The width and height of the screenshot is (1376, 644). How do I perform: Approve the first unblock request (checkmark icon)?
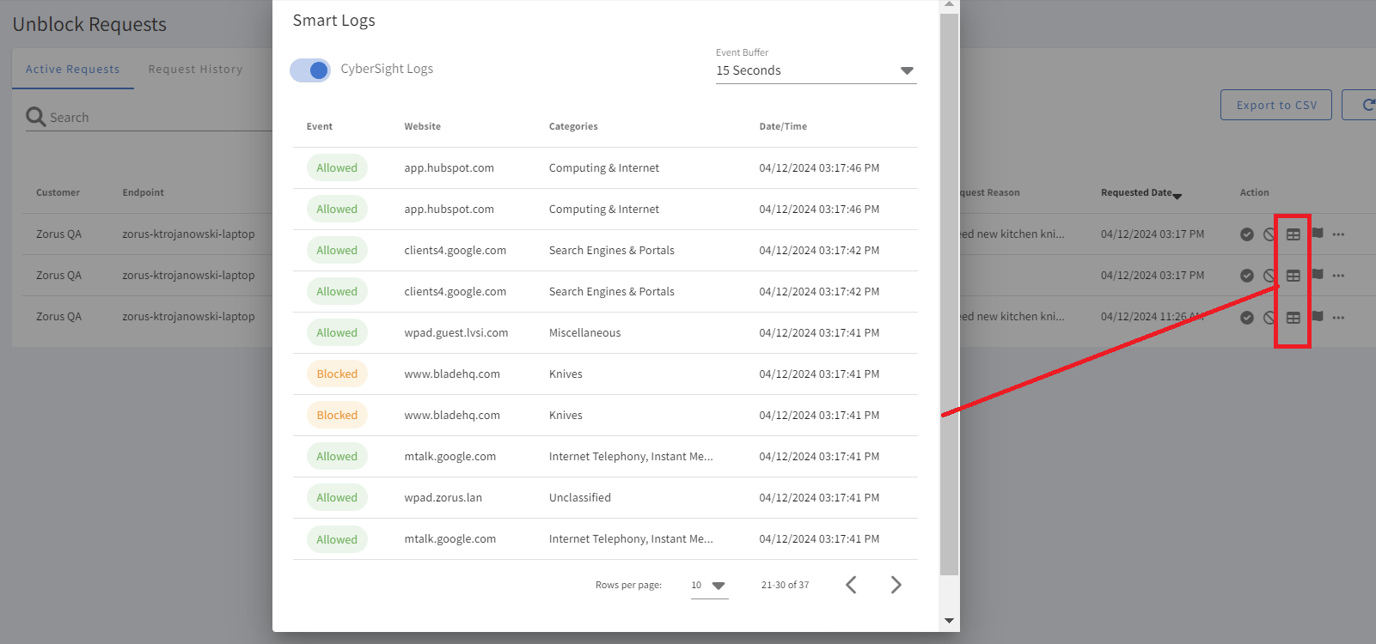click(x=1247, y=234)
